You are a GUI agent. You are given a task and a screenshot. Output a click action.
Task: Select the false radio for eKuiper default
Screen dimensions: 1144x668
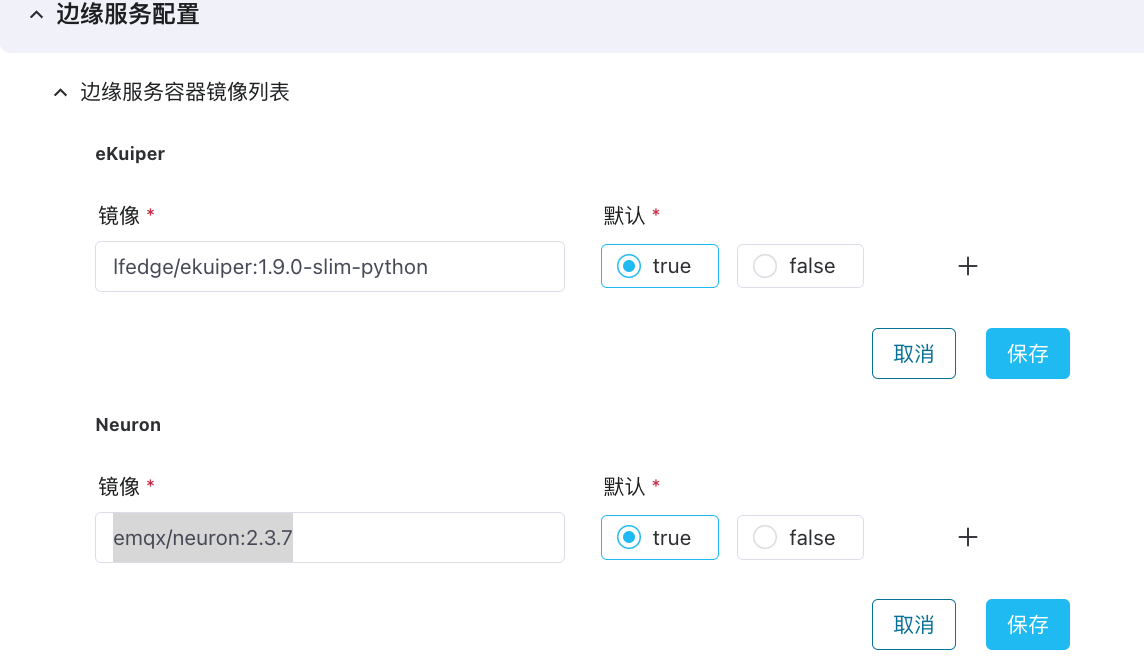click(765, 266)
